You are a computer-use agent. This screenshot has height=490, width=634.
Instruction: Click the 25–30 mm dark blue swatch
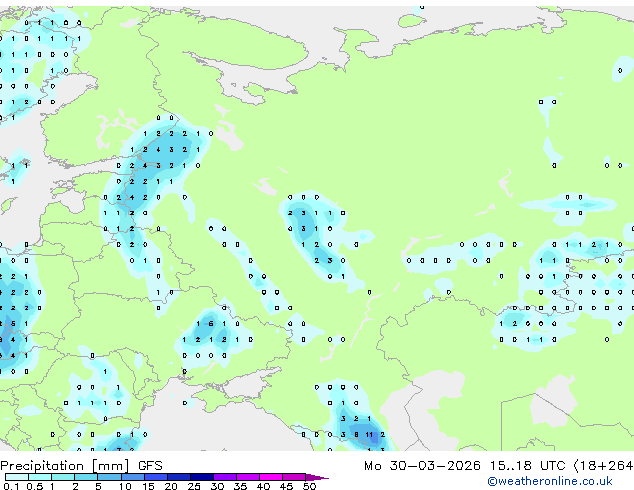point(201,477)
